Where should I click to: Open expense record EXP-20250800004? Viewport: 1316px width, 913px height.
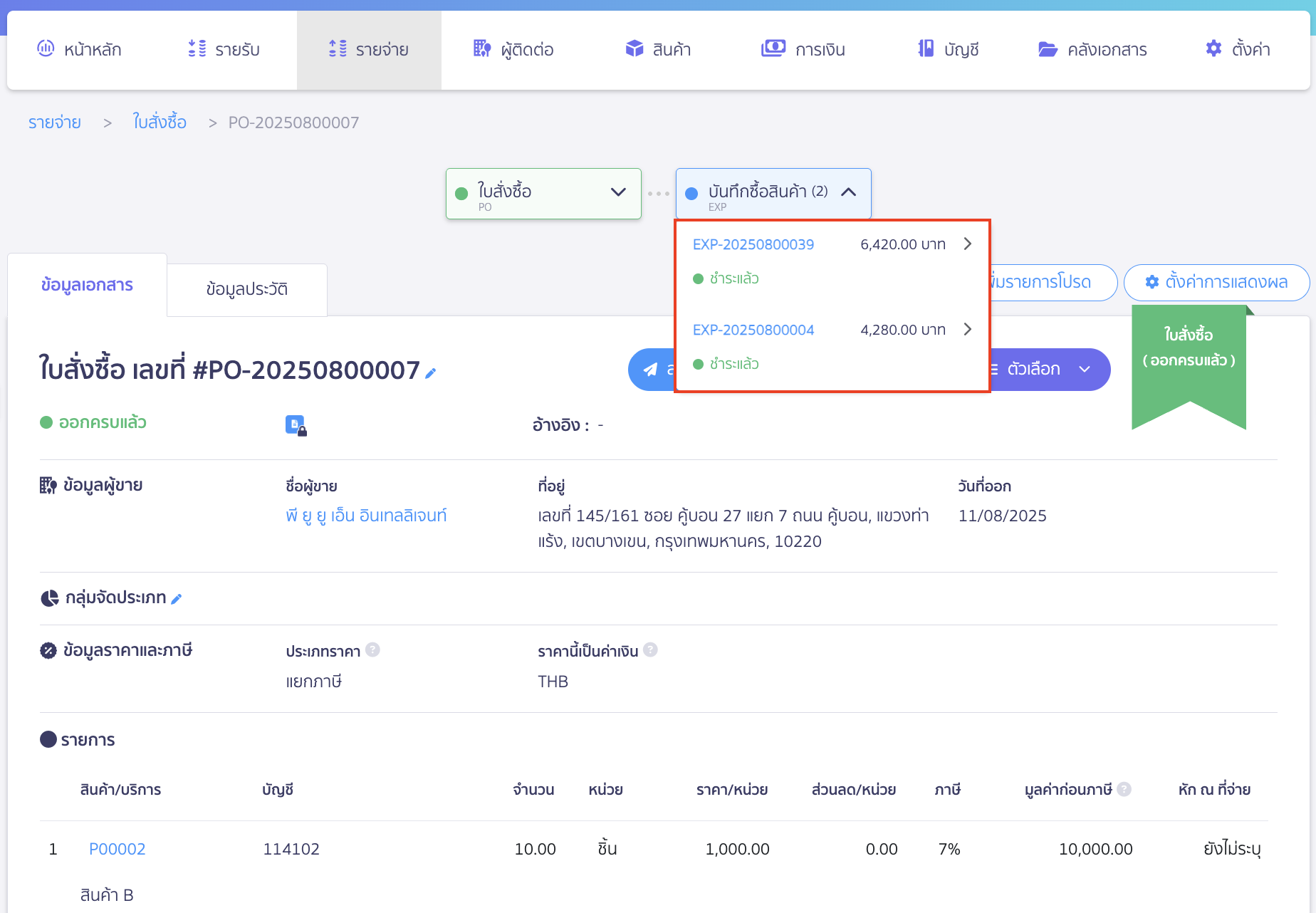pos(753,330)
